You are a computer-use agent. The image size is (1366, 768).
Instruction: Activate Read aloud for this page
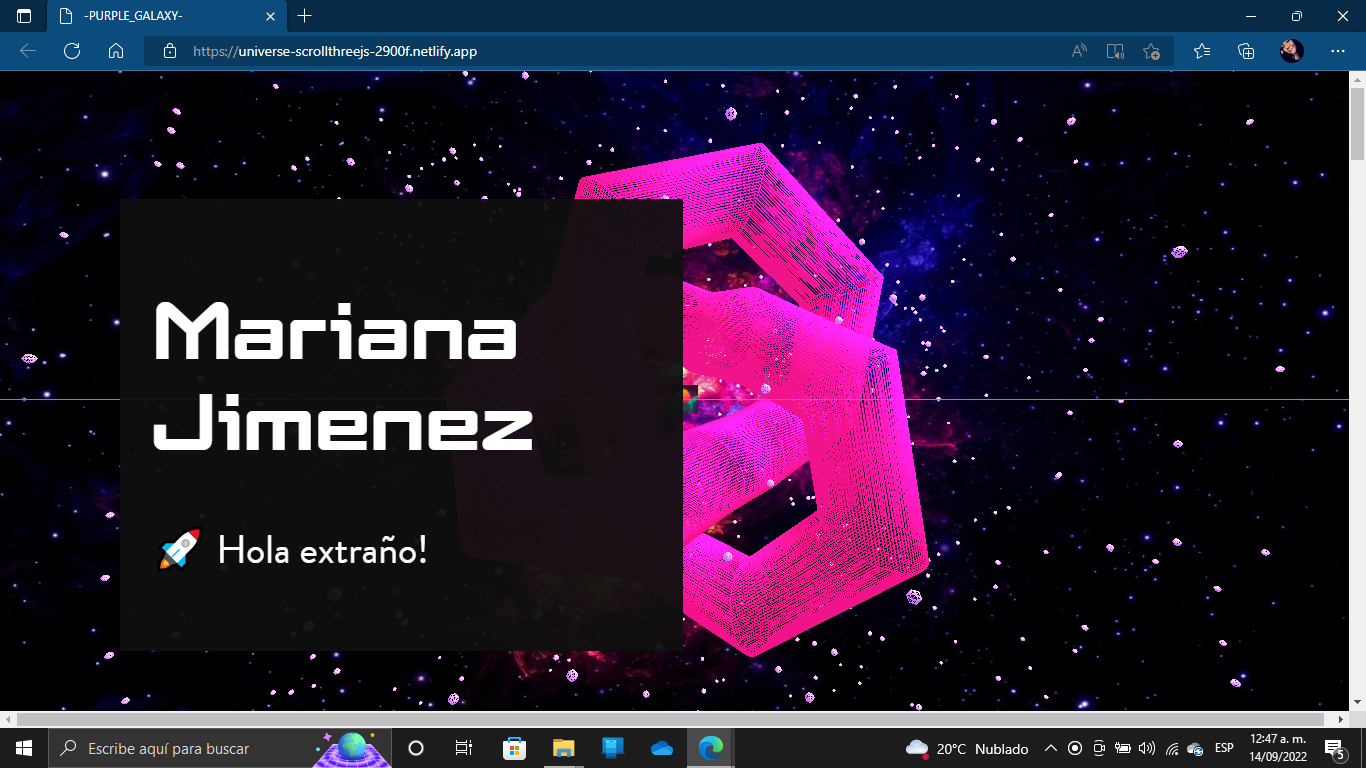(1077, 51)
